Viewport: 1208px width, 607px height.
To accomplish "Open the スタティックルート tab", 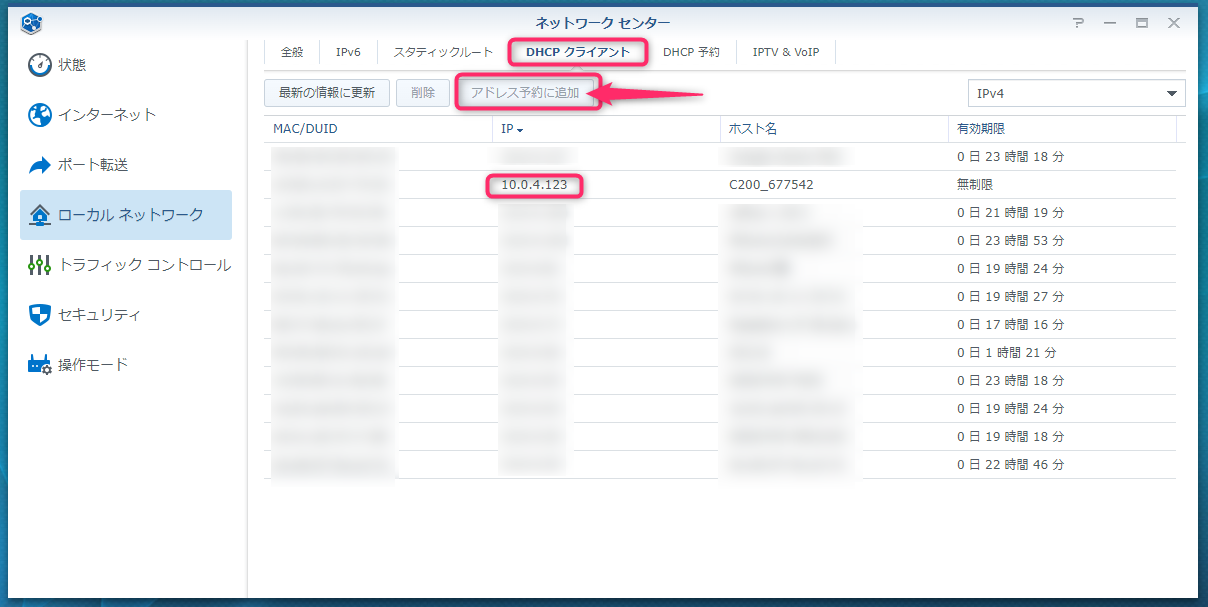I will coord(443,52).
